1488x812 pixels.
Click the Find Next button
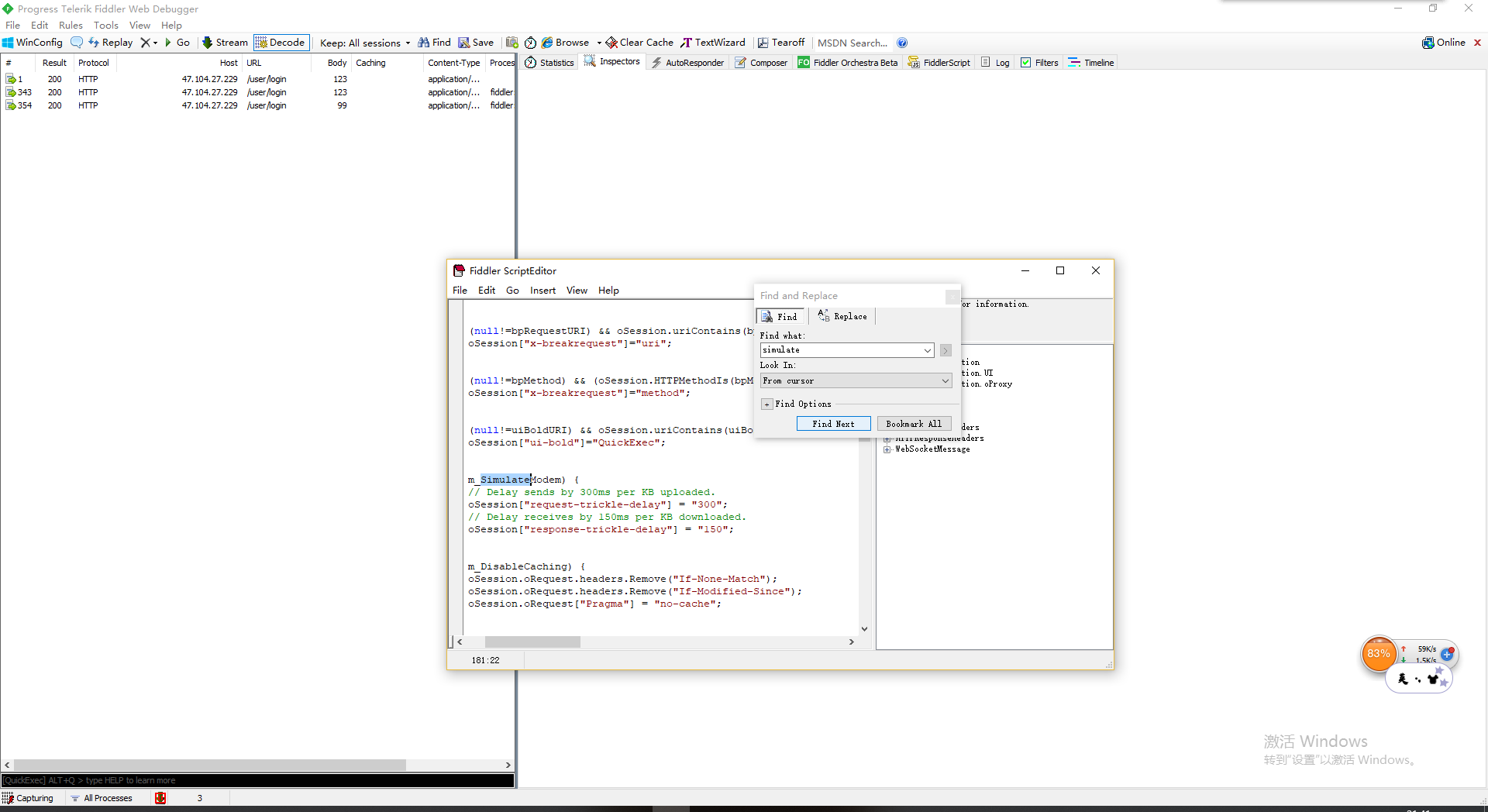point(833,424)
